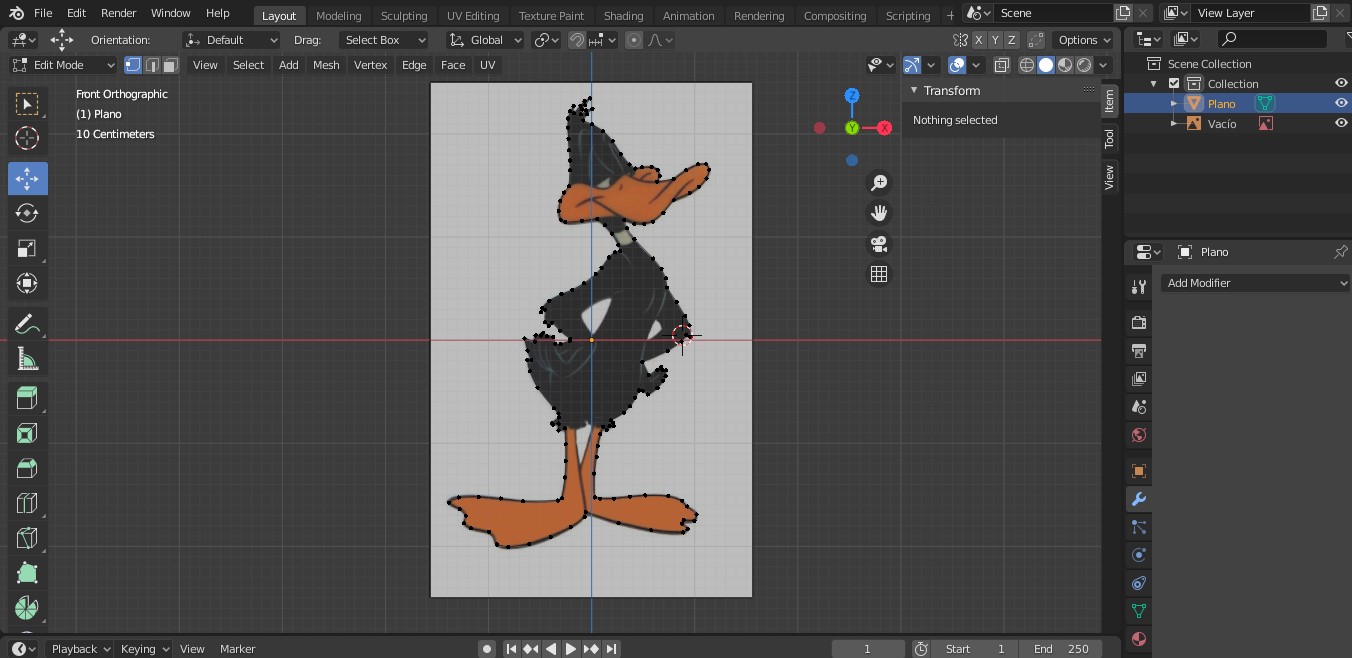Activate the Transform tool
1352x658 pixels.
[x=27, y=284]
